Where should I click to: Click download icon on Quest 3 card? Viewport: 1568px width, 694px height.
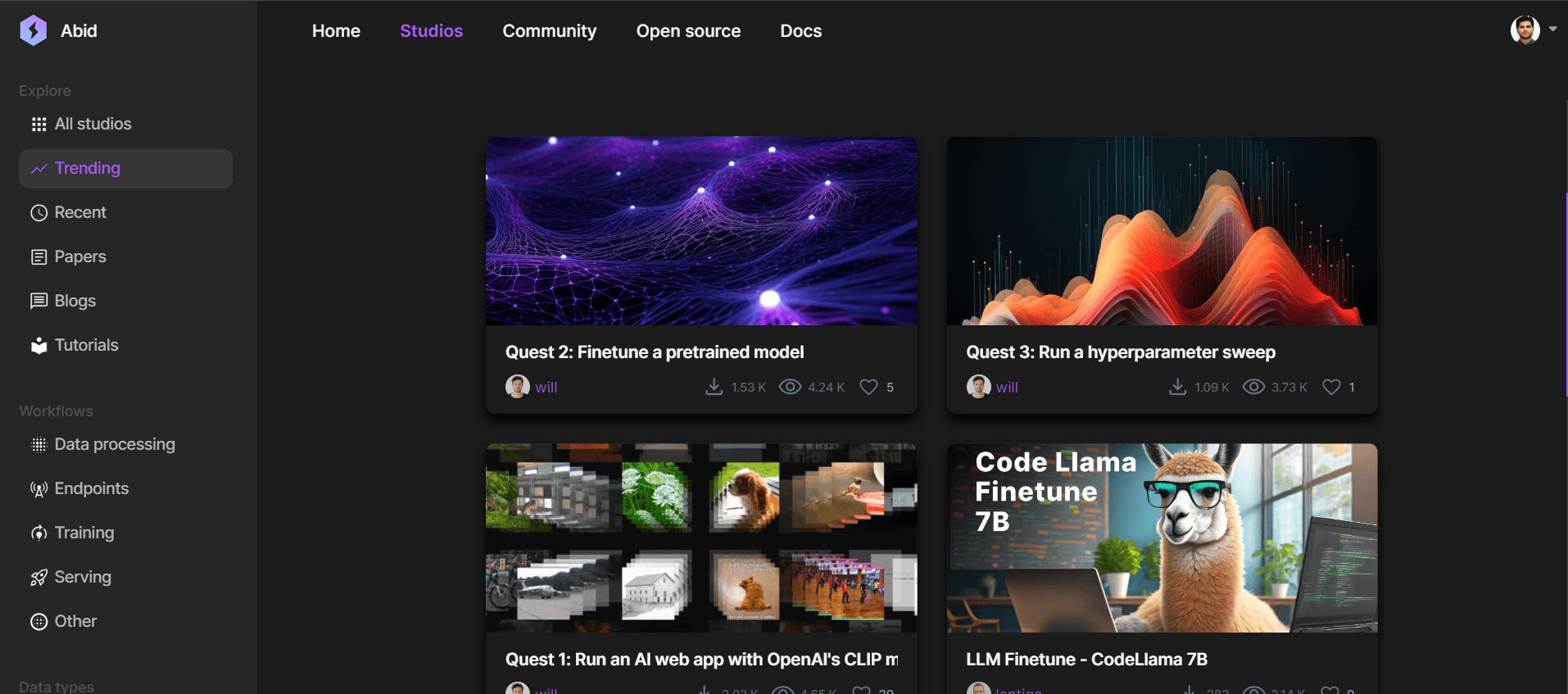pos(1177,387)
